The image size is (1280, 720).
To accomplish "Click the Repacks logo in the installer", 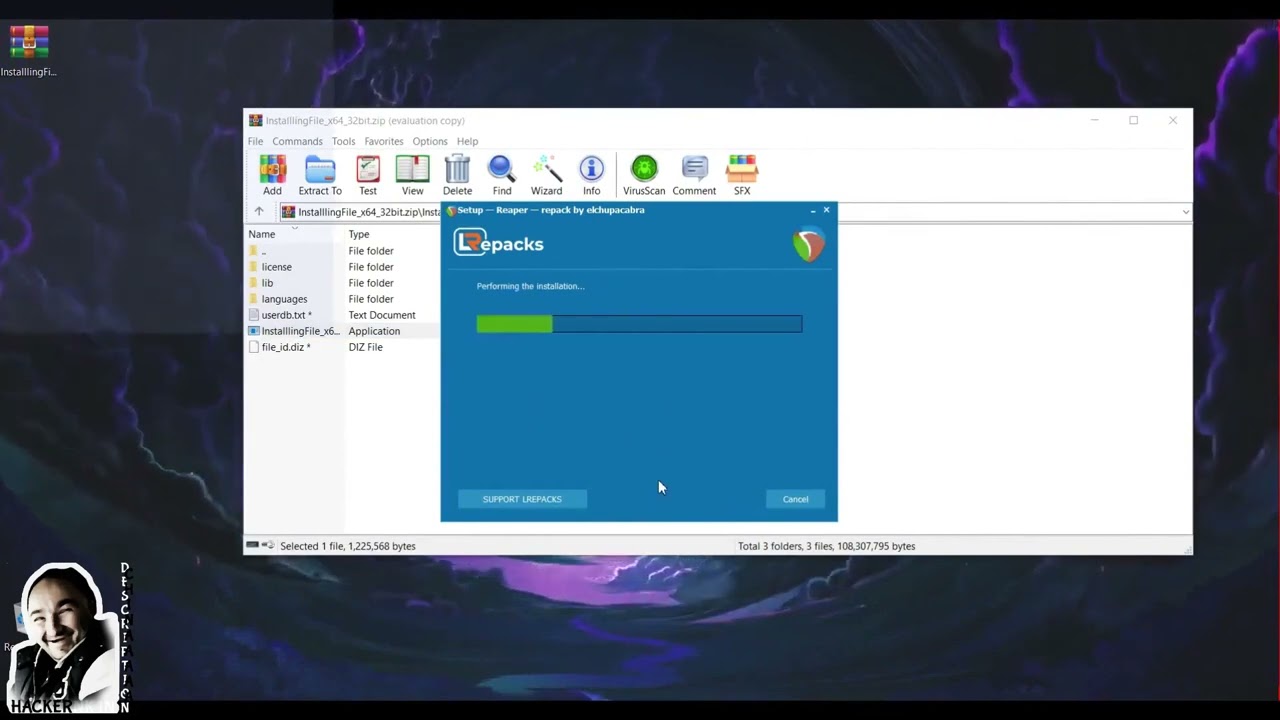I will [x=499, y=243].
